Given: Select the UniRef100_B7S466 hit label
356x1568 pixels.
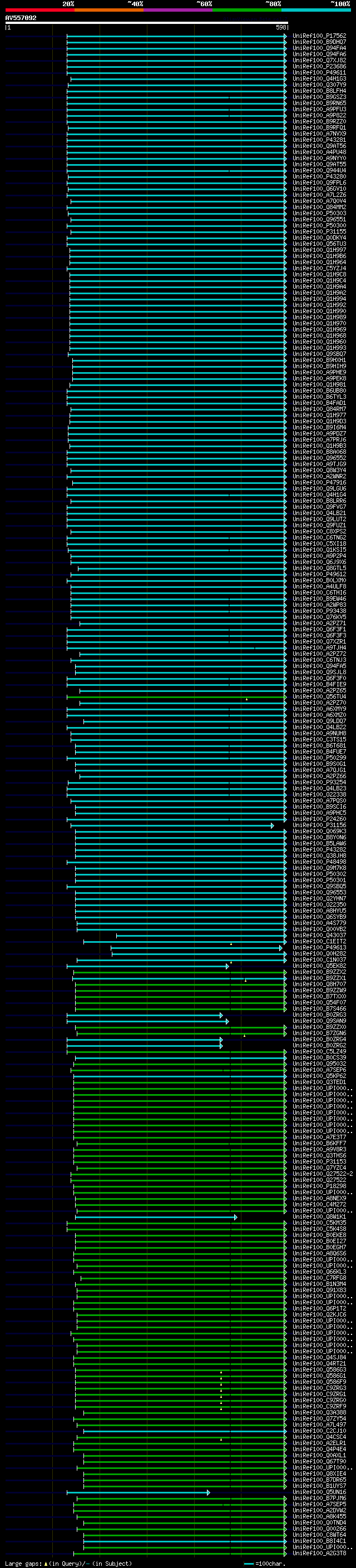Looking at the screenshot, I should pos(319,1008).
